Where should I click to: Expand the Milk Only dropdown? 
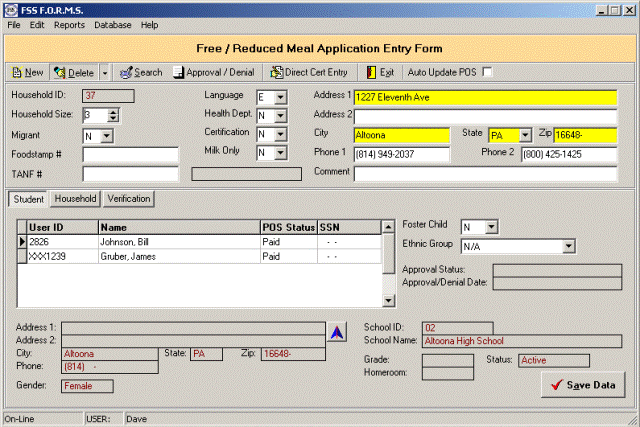coord(280,153)
